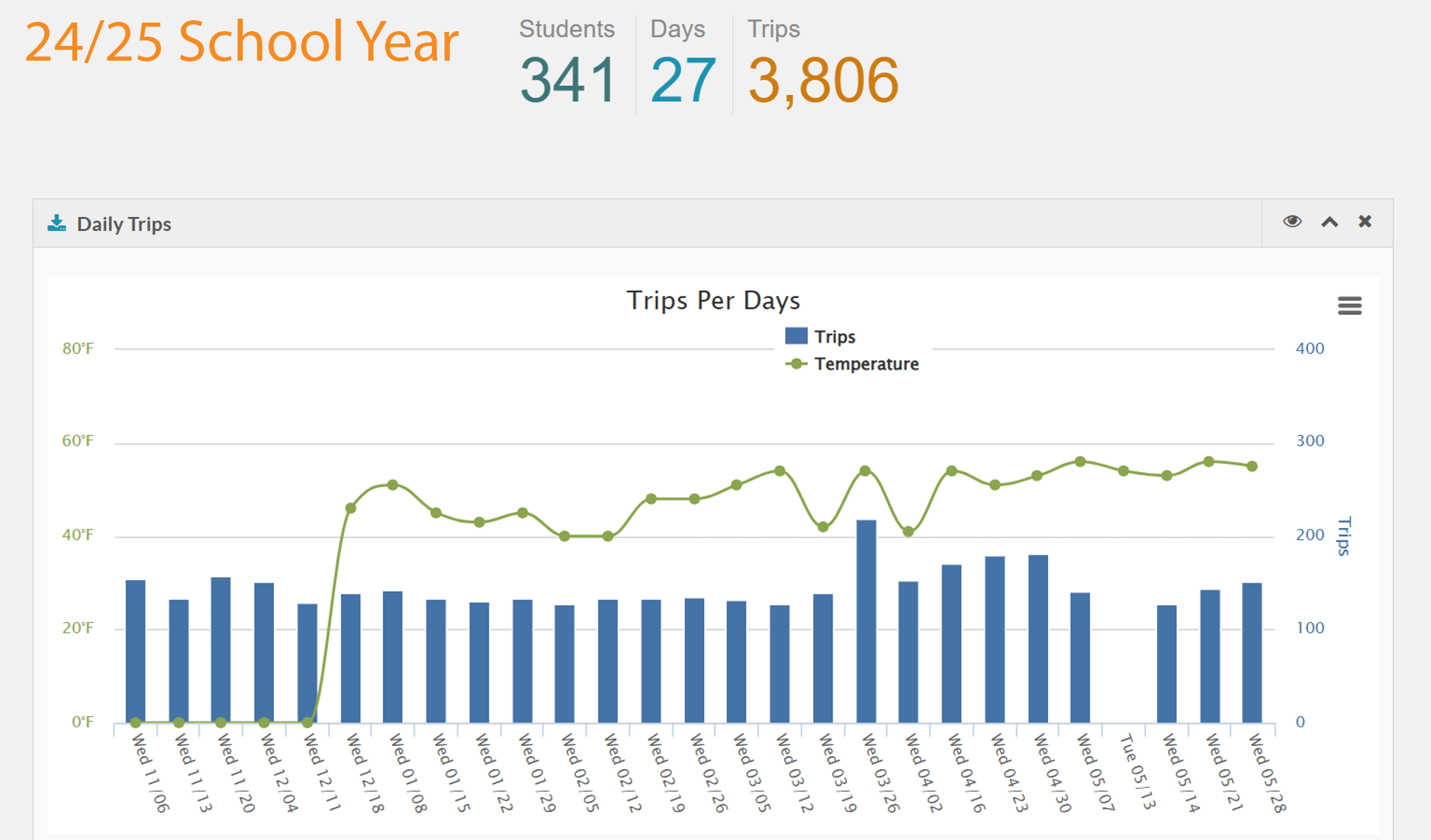Click the Daily Trips download icon

pyautogui.click(x=57, y=224)
